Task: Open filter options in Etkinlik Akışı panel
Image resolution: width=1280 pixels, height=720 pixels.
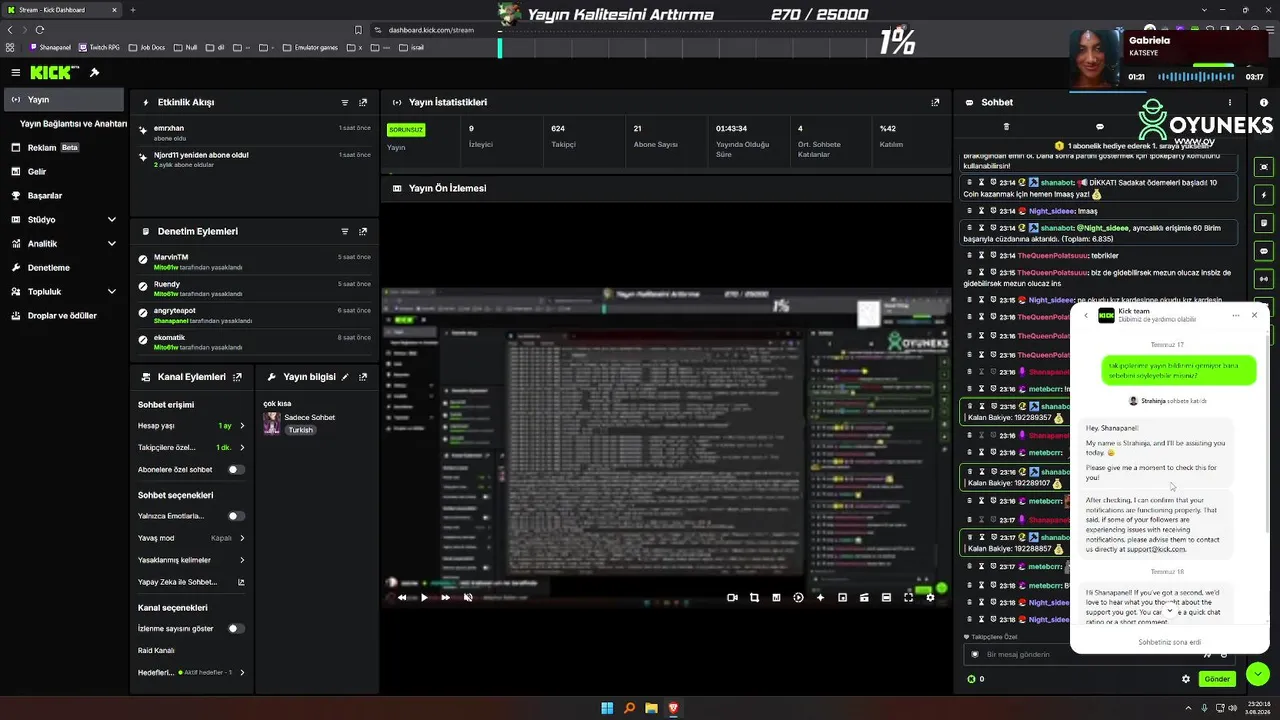Action: (x=345, y=102)
